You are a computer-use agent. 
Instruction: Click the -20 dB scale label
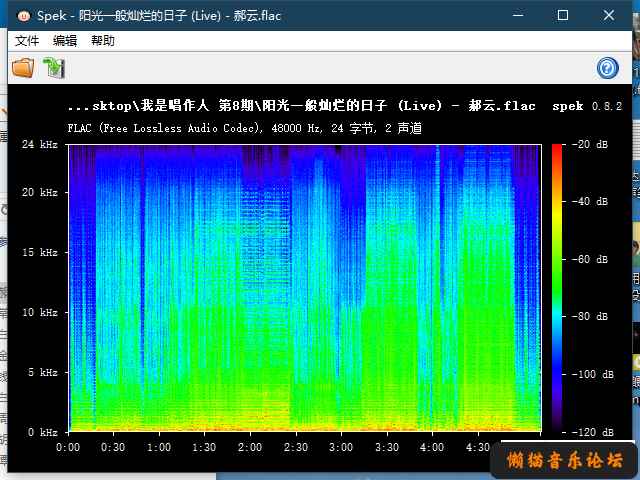(590, 144)
